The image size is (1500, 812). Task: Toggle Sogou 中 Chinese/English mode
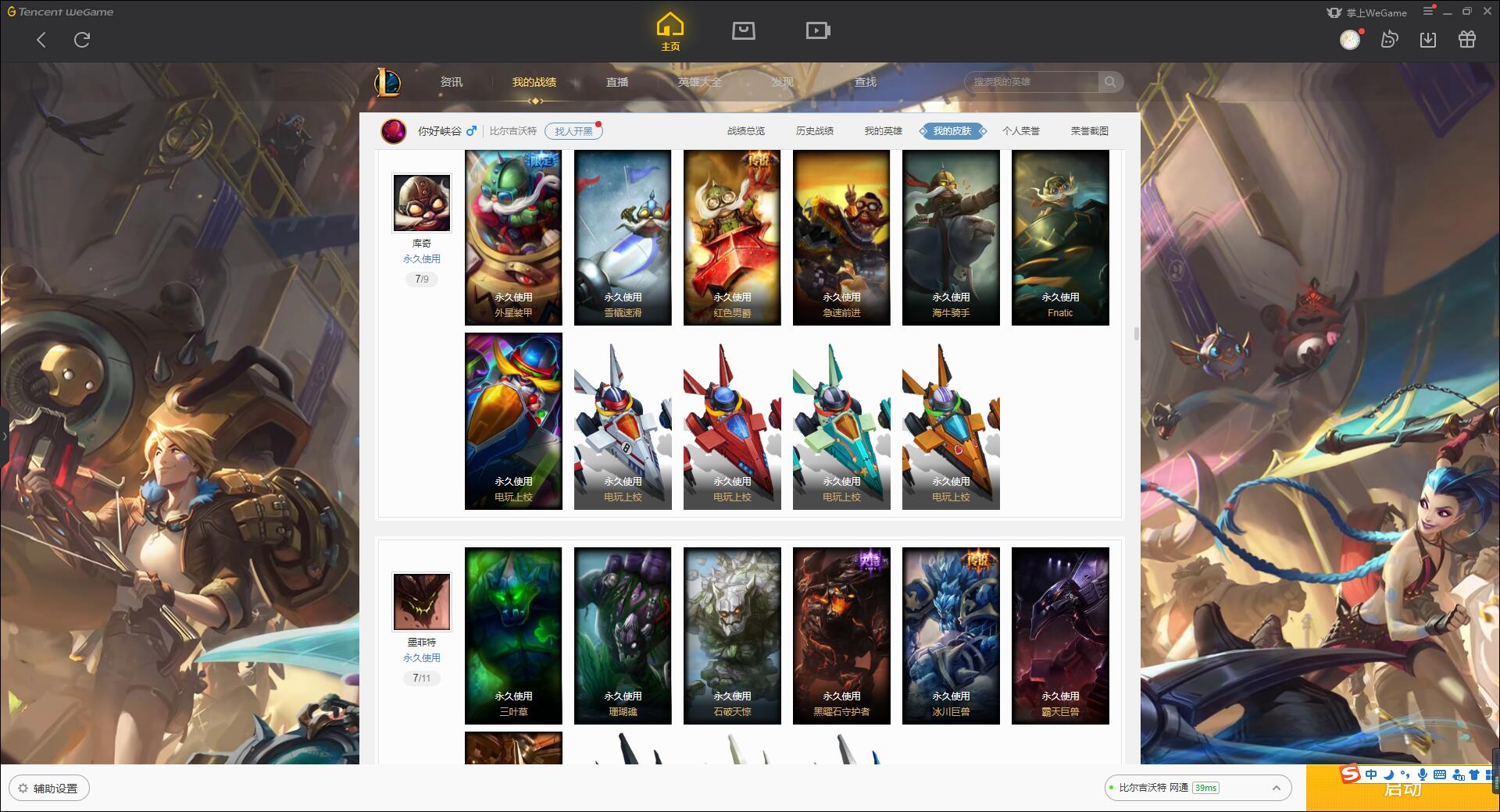coord(1371,775)
